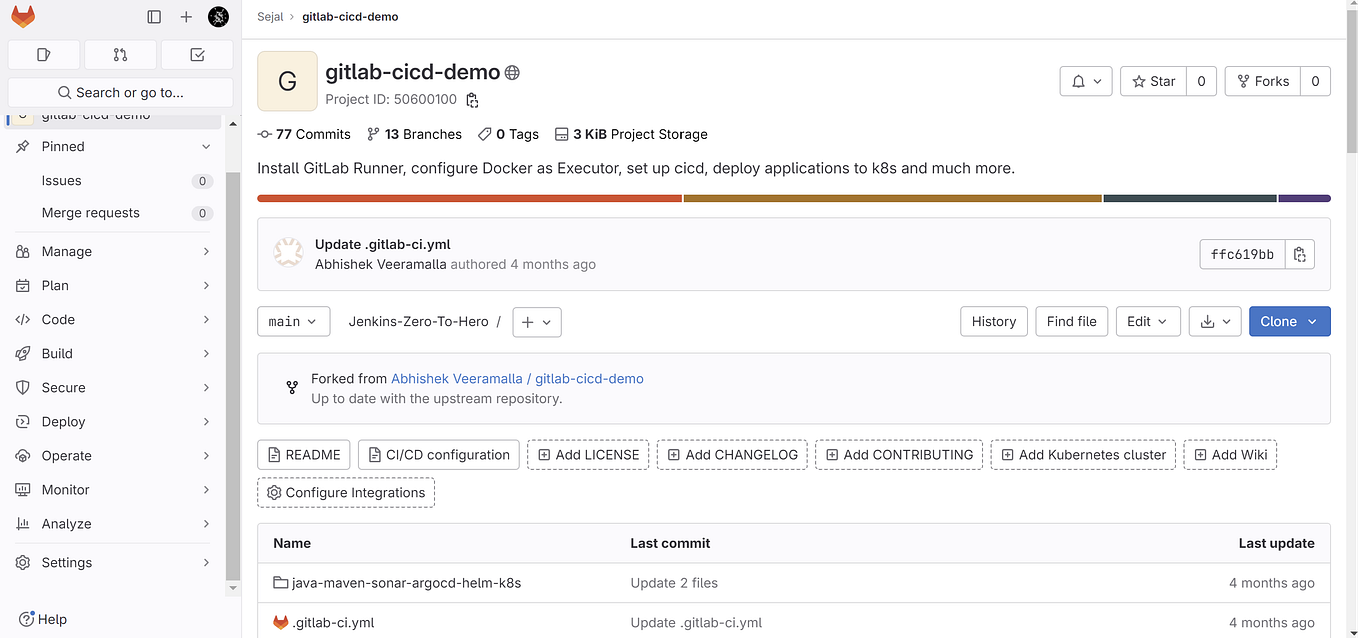The width and height of the screenshot is (1358, 638).
Task: Click the Deploy rocket icon
Action: point(24,421)
